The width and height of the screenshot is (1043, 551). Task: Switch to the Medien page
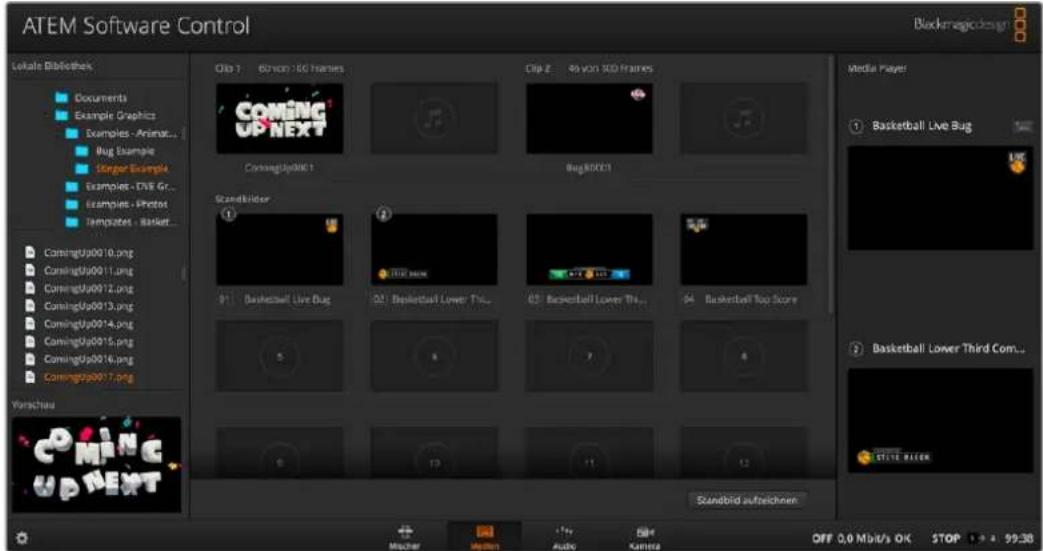[484, 537]
